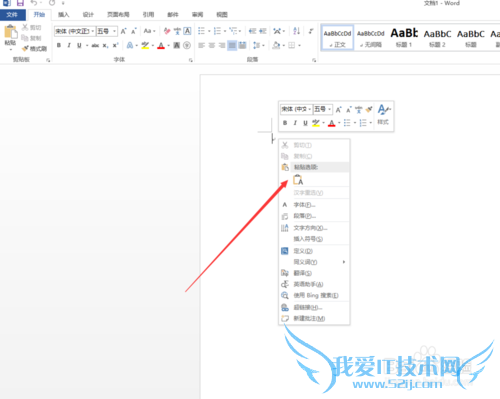Open the Font dialog launcher
This screenshot has height=399, width=500.
(191, 60)
